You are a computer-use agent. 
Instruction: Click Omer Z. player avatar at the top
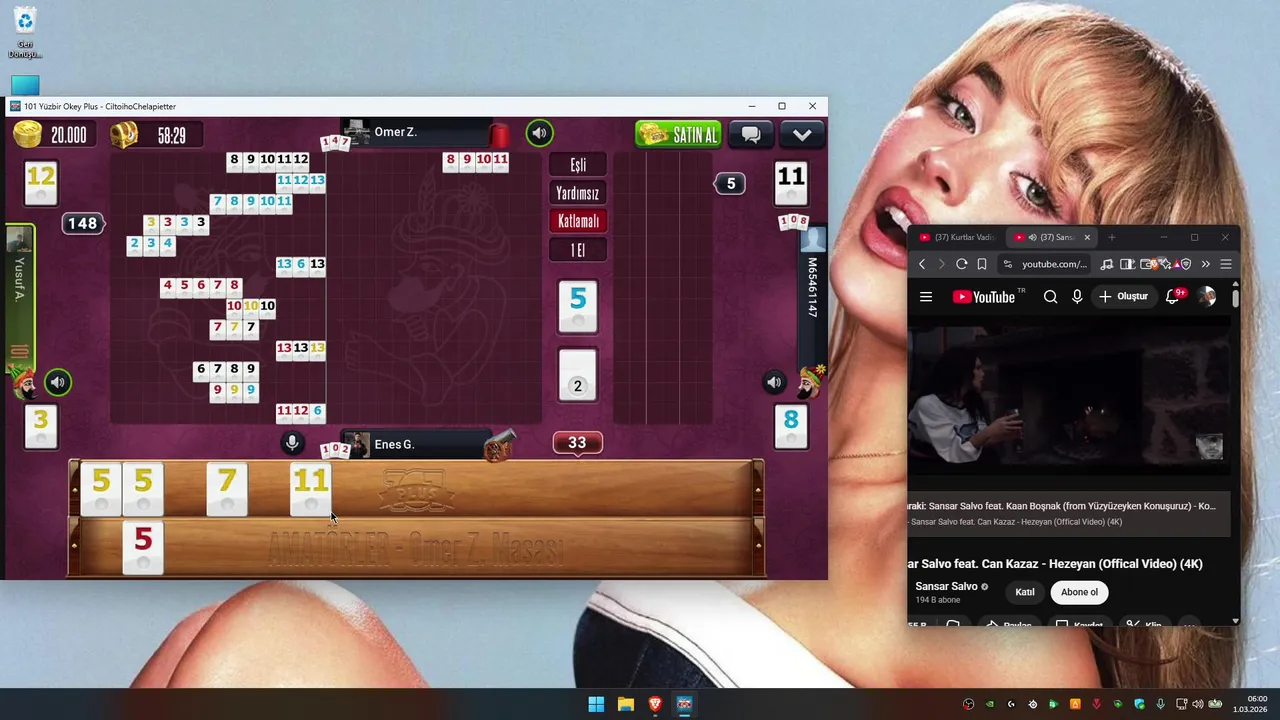pos(355,133)
